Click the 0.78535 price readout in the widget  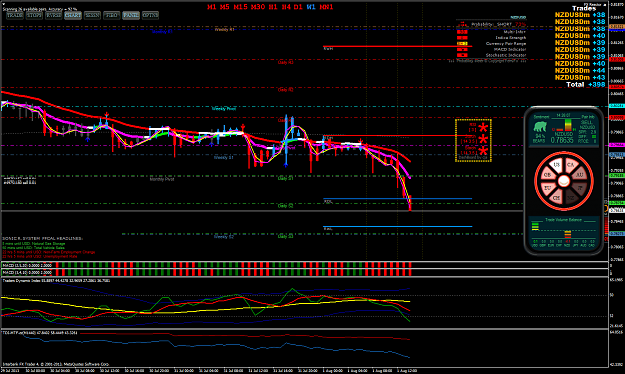tap(562, 140)
